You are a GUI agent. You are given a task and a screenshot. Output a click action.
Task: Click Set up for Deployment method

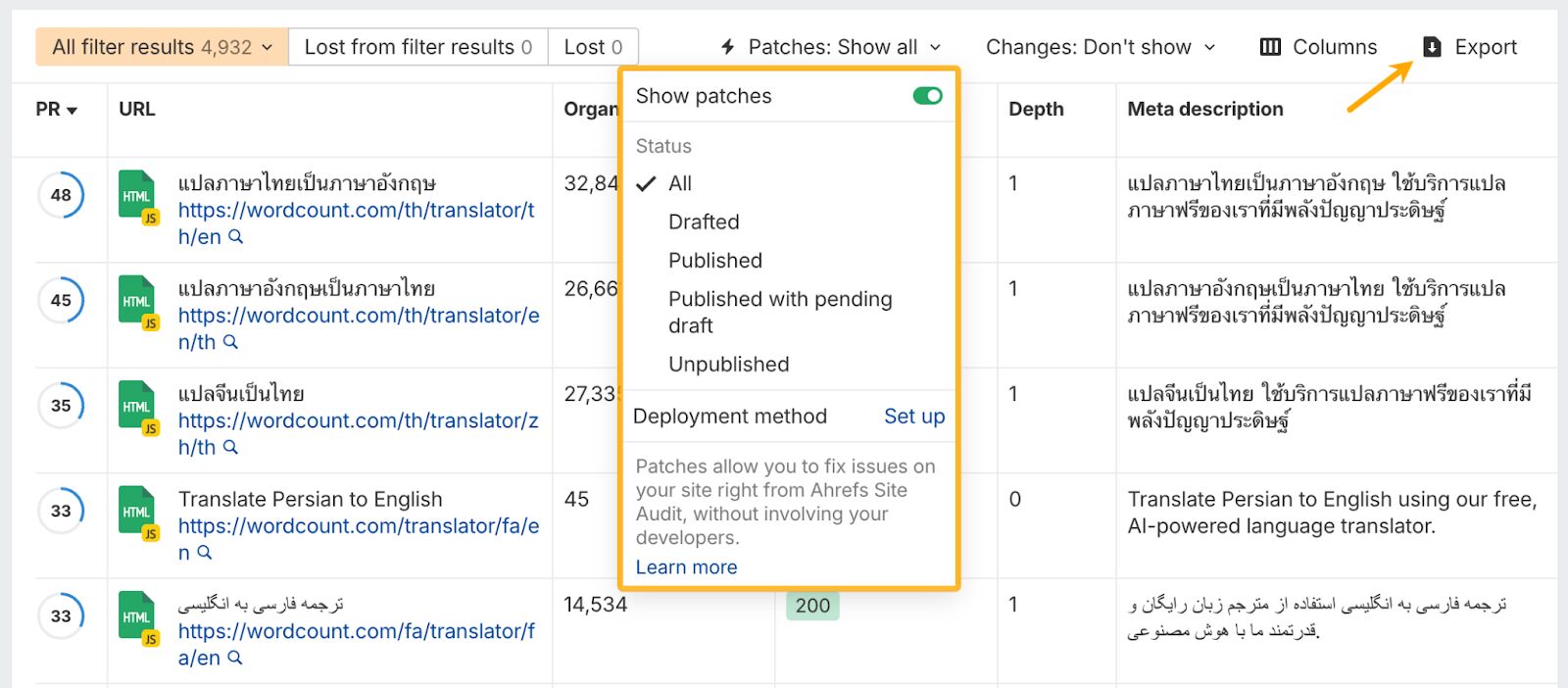tap(913, 417)
